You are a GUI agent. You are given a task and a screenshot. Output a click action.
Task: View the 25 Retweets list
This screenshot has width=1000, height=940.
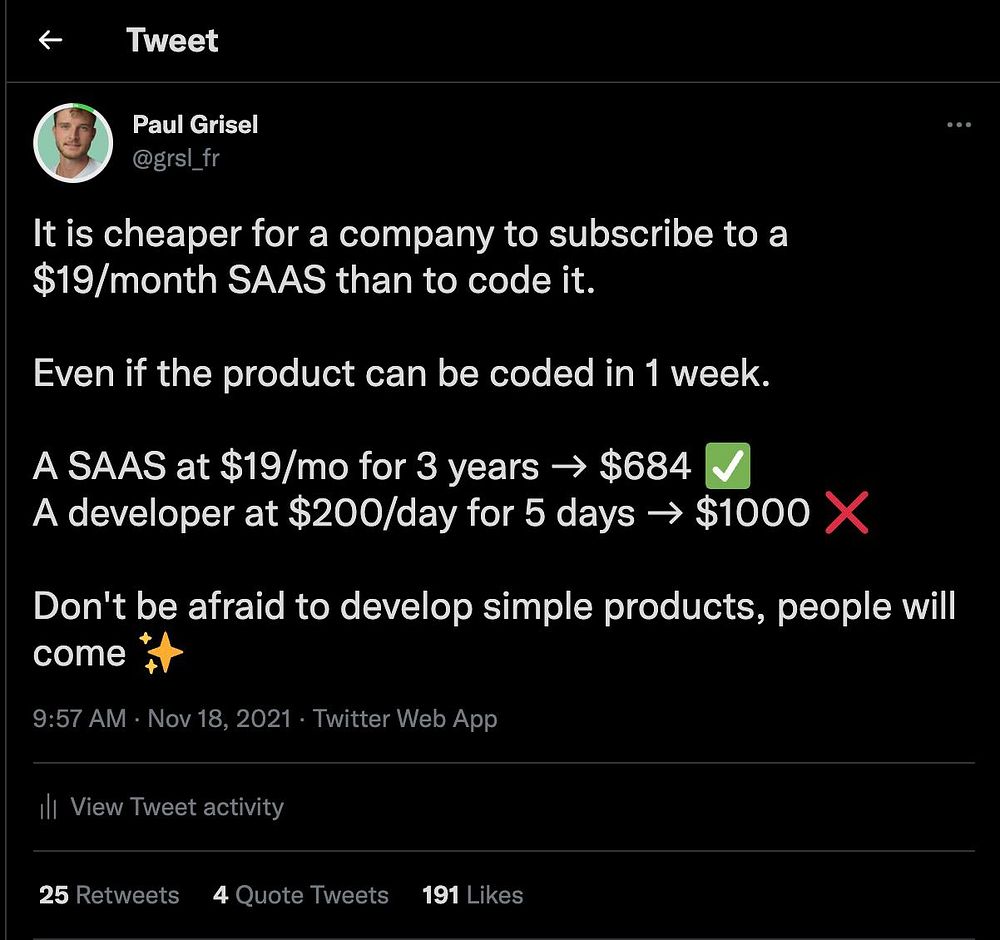point(109,895)
